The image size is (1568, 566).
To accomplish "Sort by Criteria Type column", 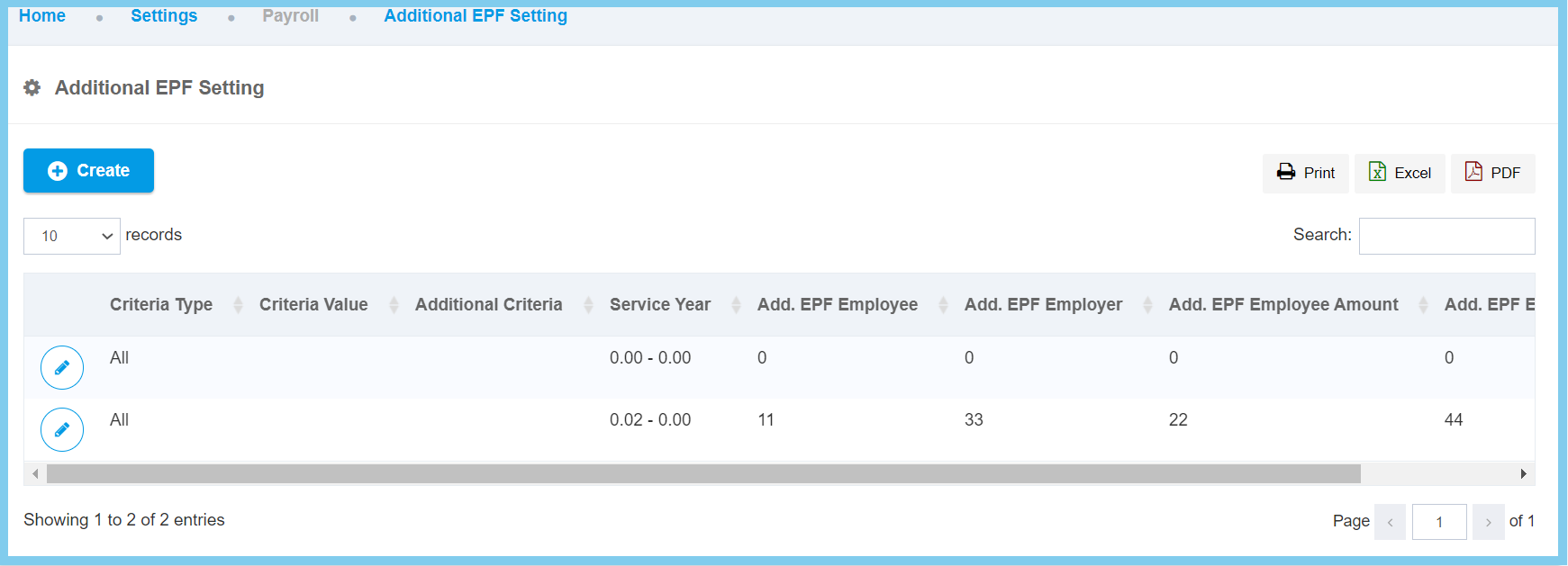I will click(x=161, y=305).
